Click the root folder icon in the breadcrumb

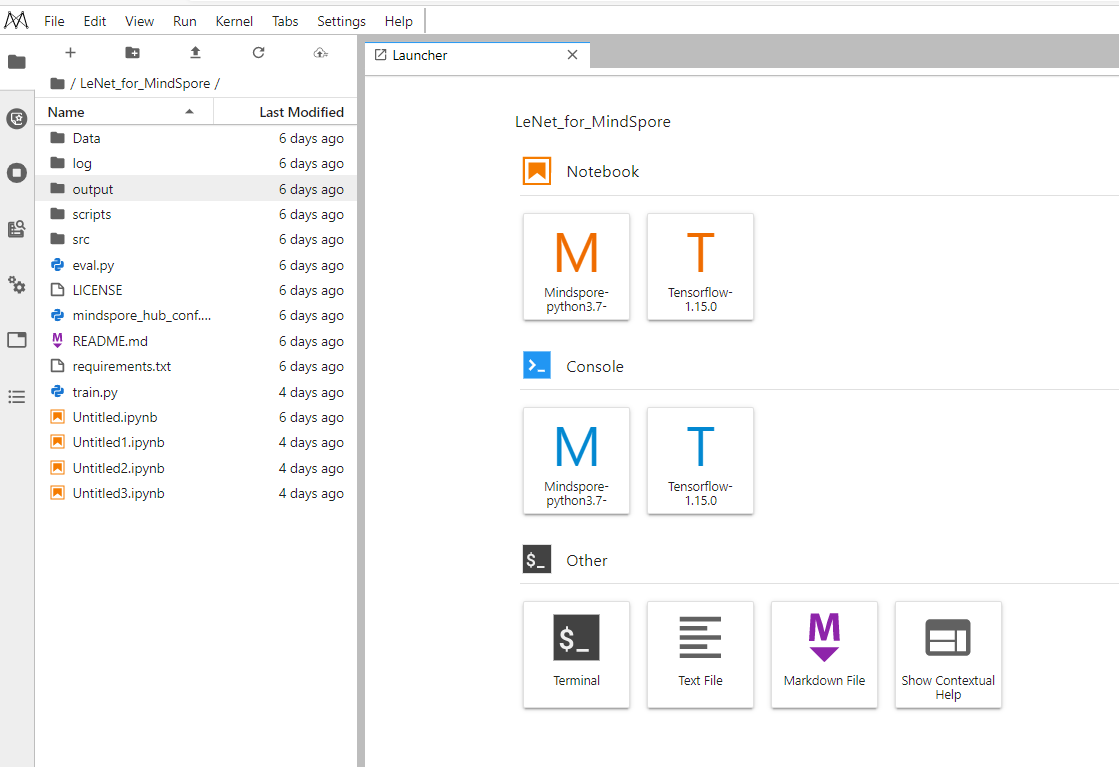tap(58, 83)
